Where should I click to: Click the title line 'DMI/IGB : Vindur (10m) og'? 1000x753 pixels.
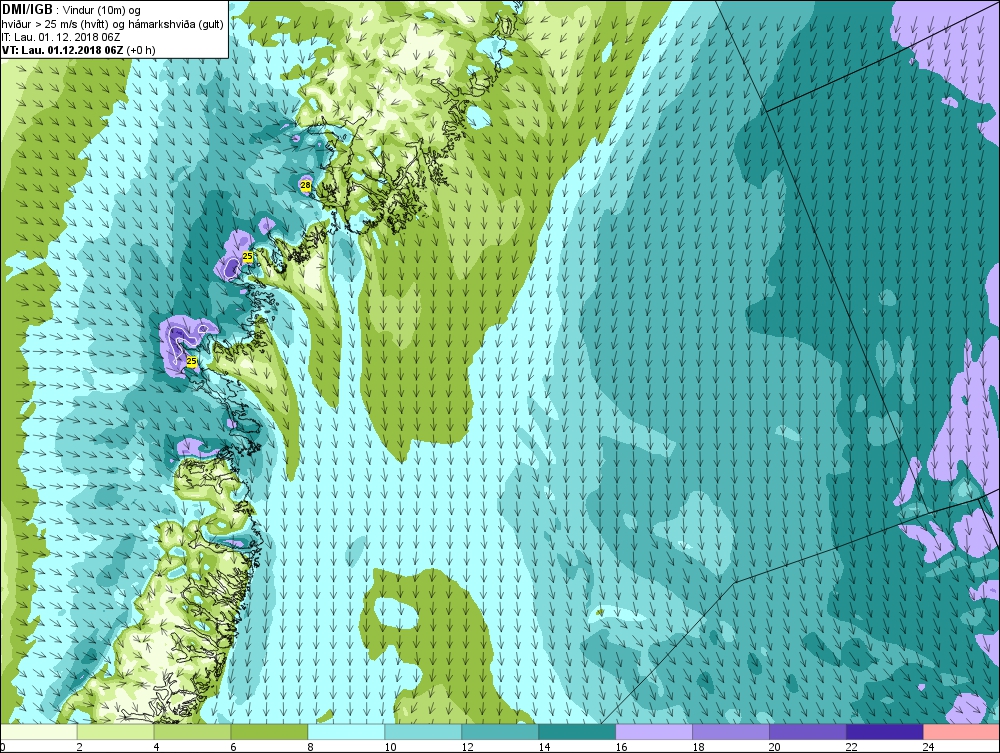(72, 10)
